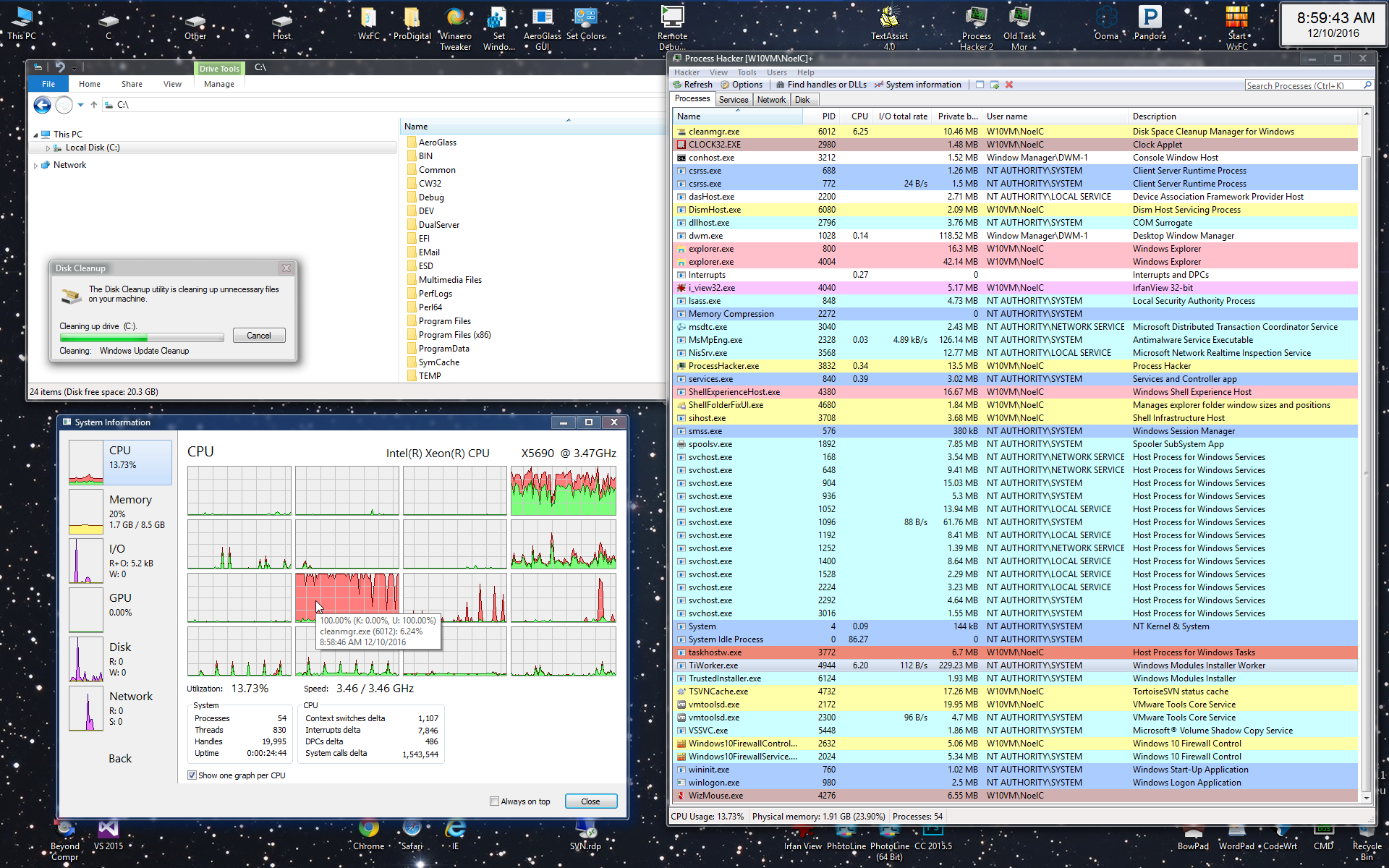Open the TextAssist 4.0 desktop icon
The width and height of the screenshot is (1389, 868).
click(x=889, y=29)
